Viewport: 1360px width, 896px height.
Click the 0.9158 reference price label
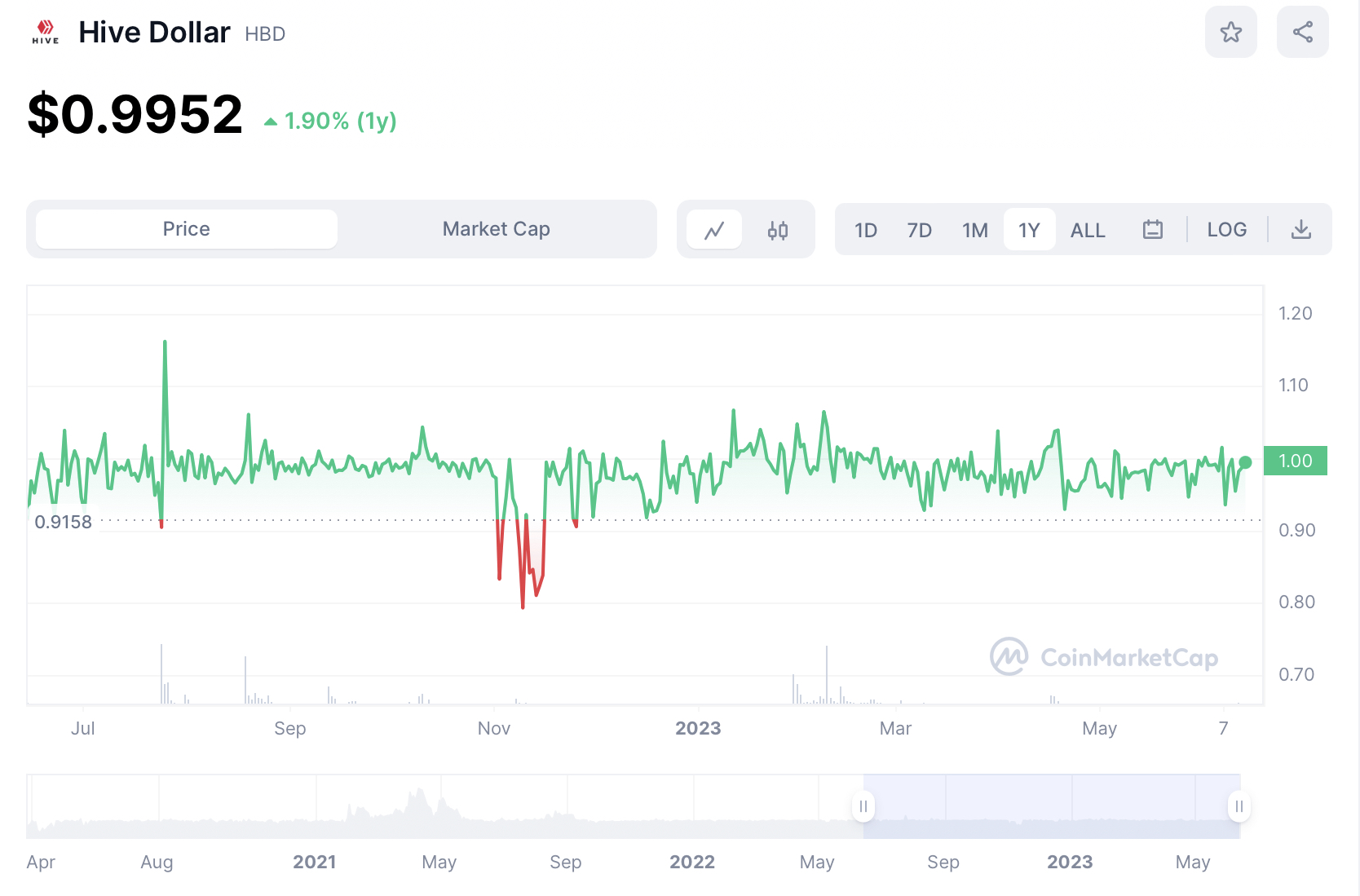[64, 522]
